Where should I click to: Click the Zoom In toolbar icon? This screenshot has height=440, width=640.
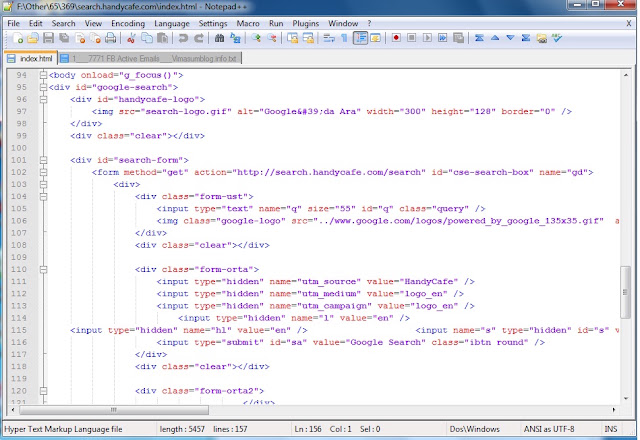[x=256, y=38]
